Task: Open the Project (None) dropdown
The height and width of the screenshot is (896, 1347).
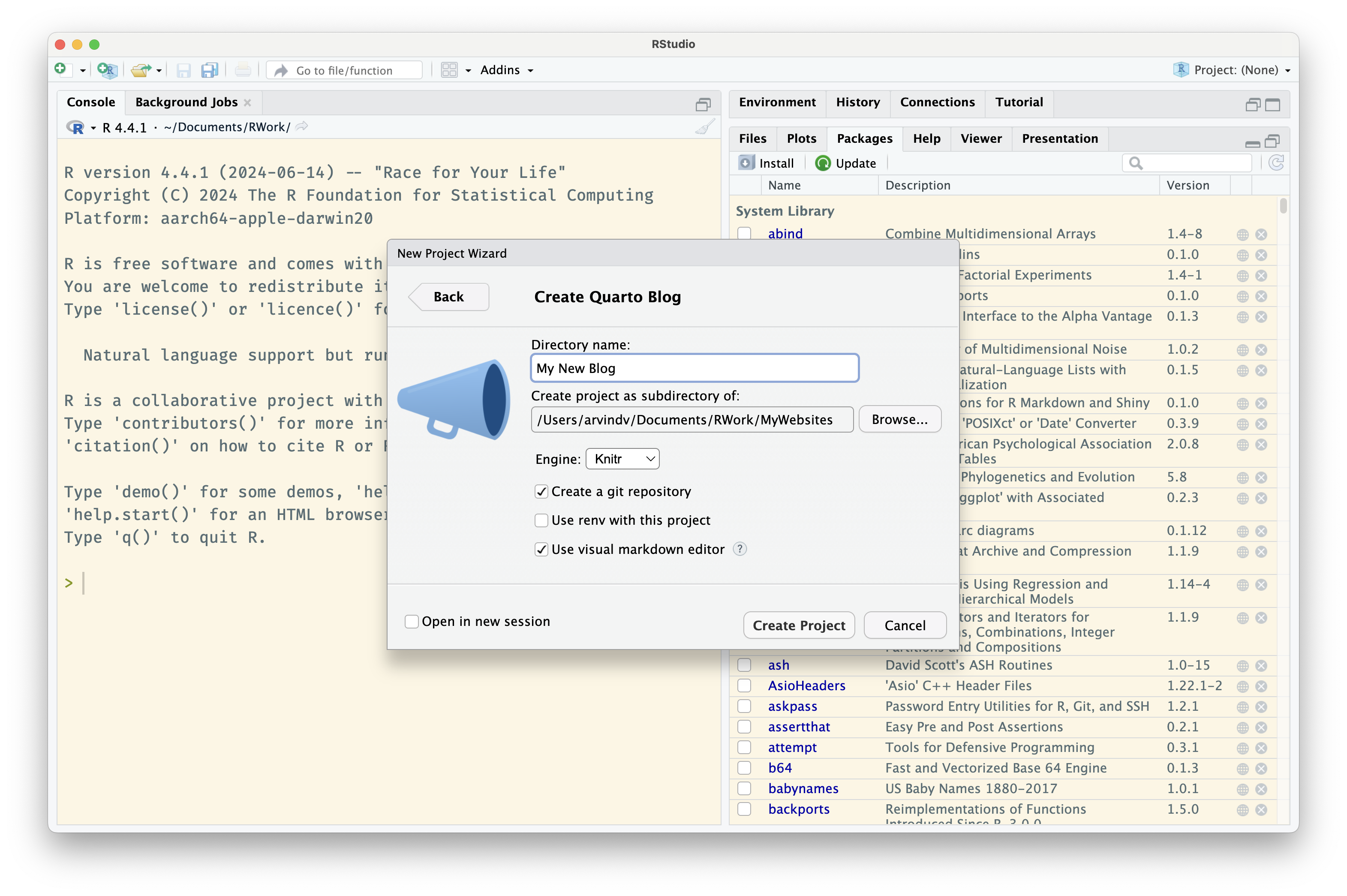Action: [x=1235, y=70]
